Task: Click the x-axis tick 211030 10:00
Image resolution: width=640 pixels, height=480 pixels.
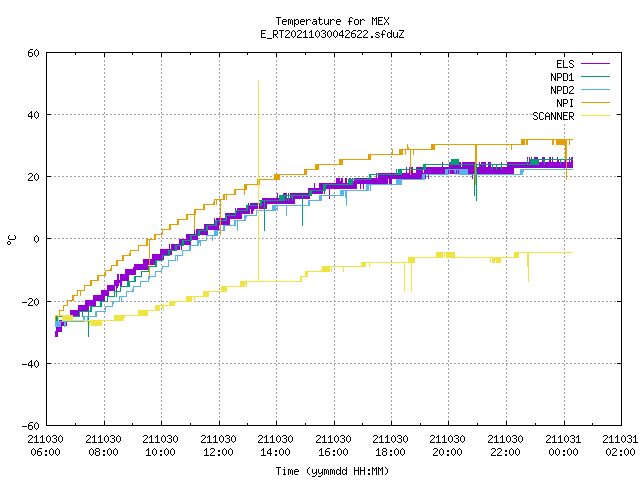Action: (x=161, y=446)
